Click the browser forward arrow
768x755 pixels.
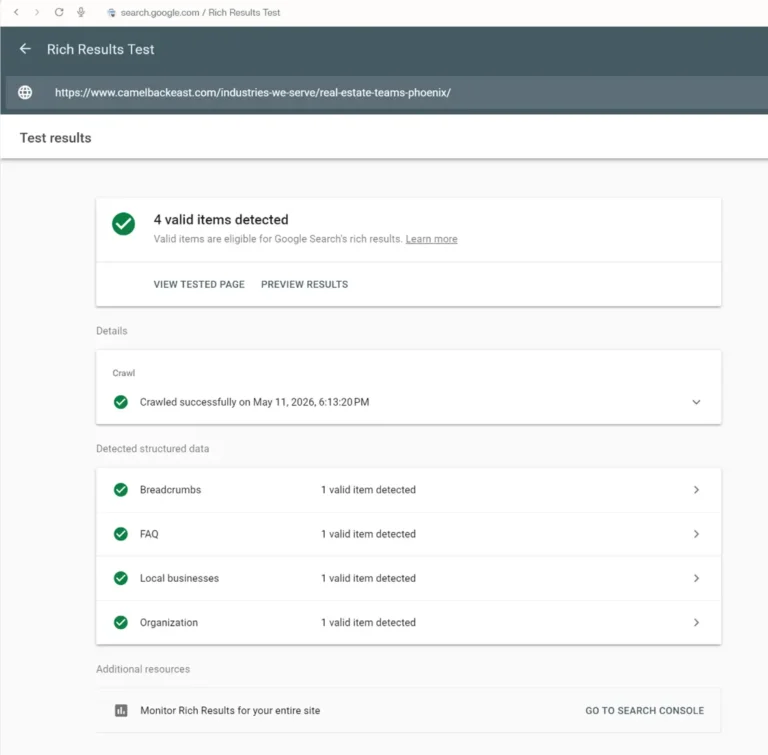(37, 12)
